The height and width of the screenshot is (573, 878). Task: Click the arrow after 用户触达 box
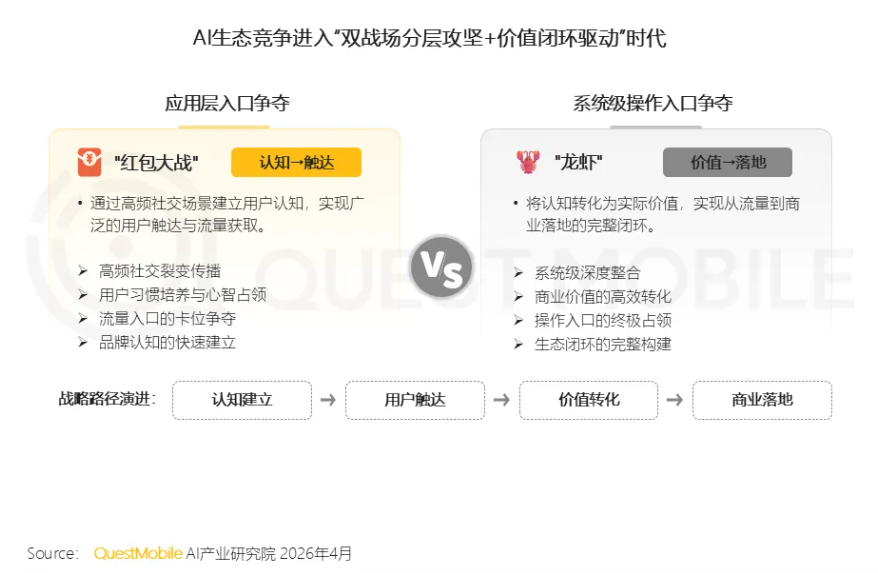click(x=502, y=400)
